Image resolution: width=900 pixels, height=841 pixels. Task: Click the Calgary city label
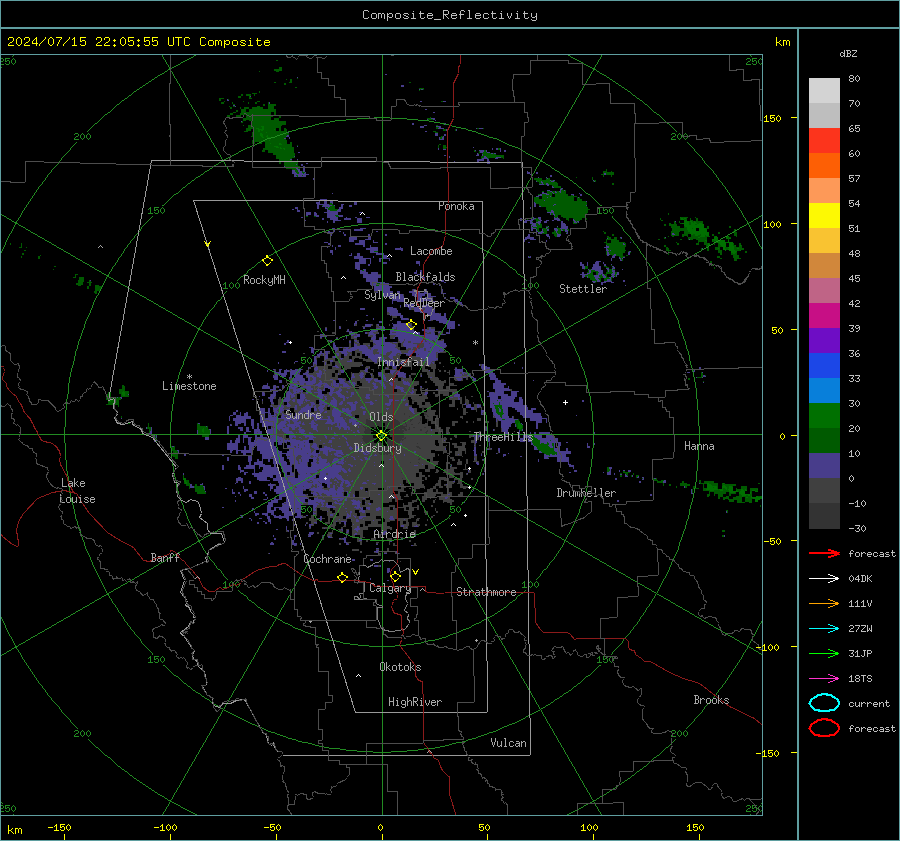coord(390,588)
